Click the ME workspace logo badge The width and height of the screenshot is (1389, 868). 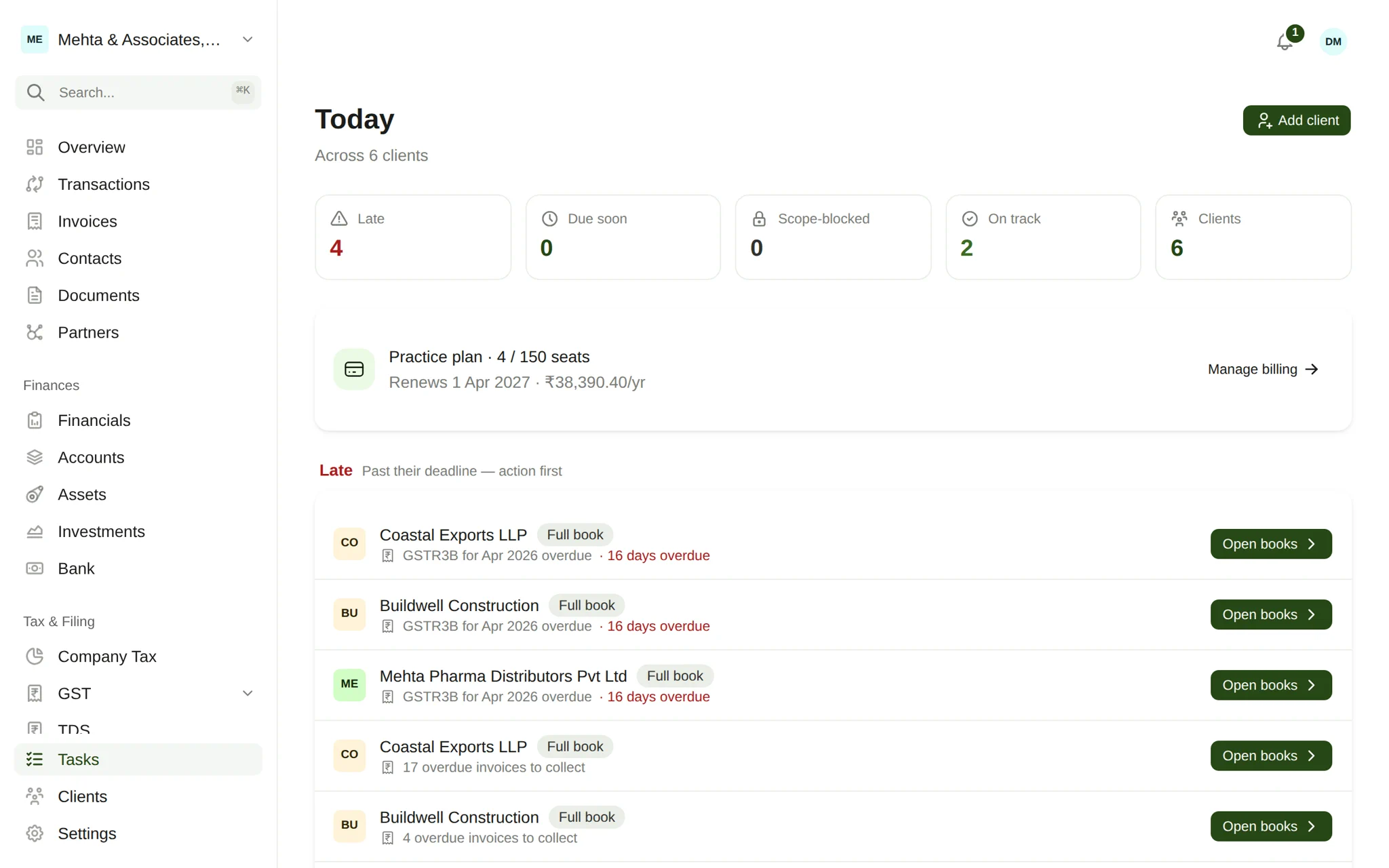click(x=35, y=39)
